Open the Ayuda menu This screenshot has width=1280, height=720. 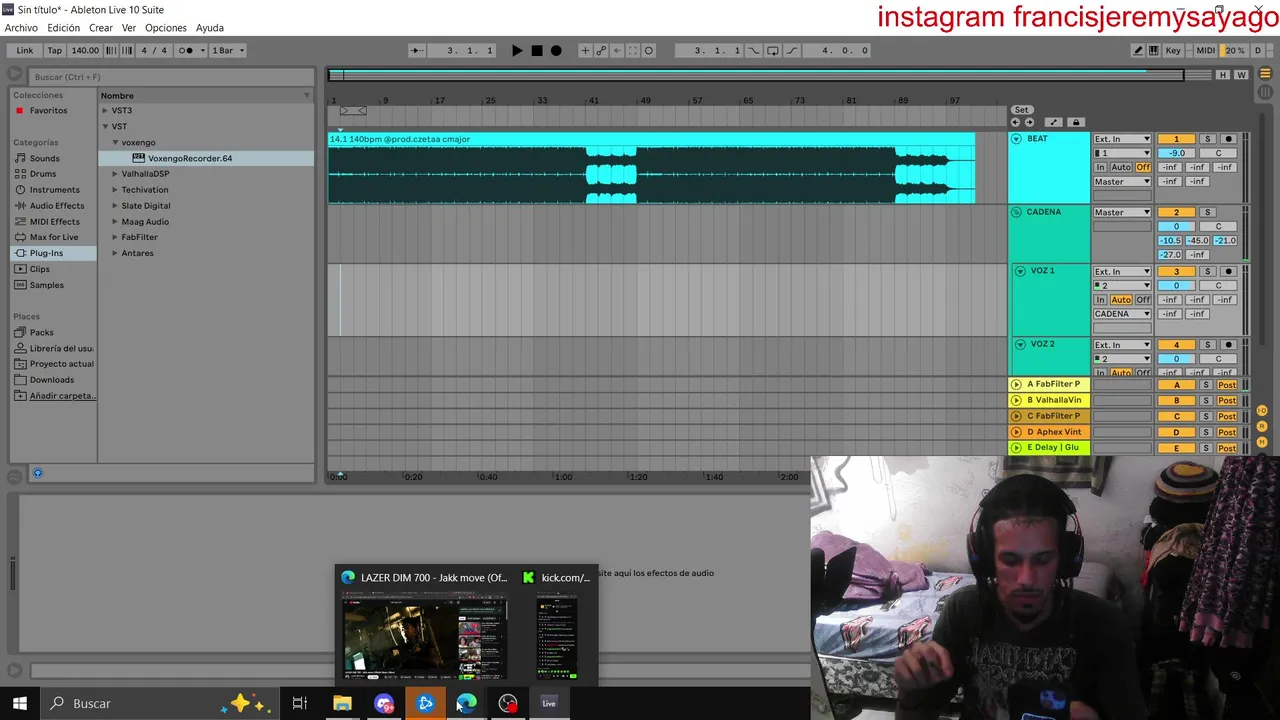coord(210,28)
